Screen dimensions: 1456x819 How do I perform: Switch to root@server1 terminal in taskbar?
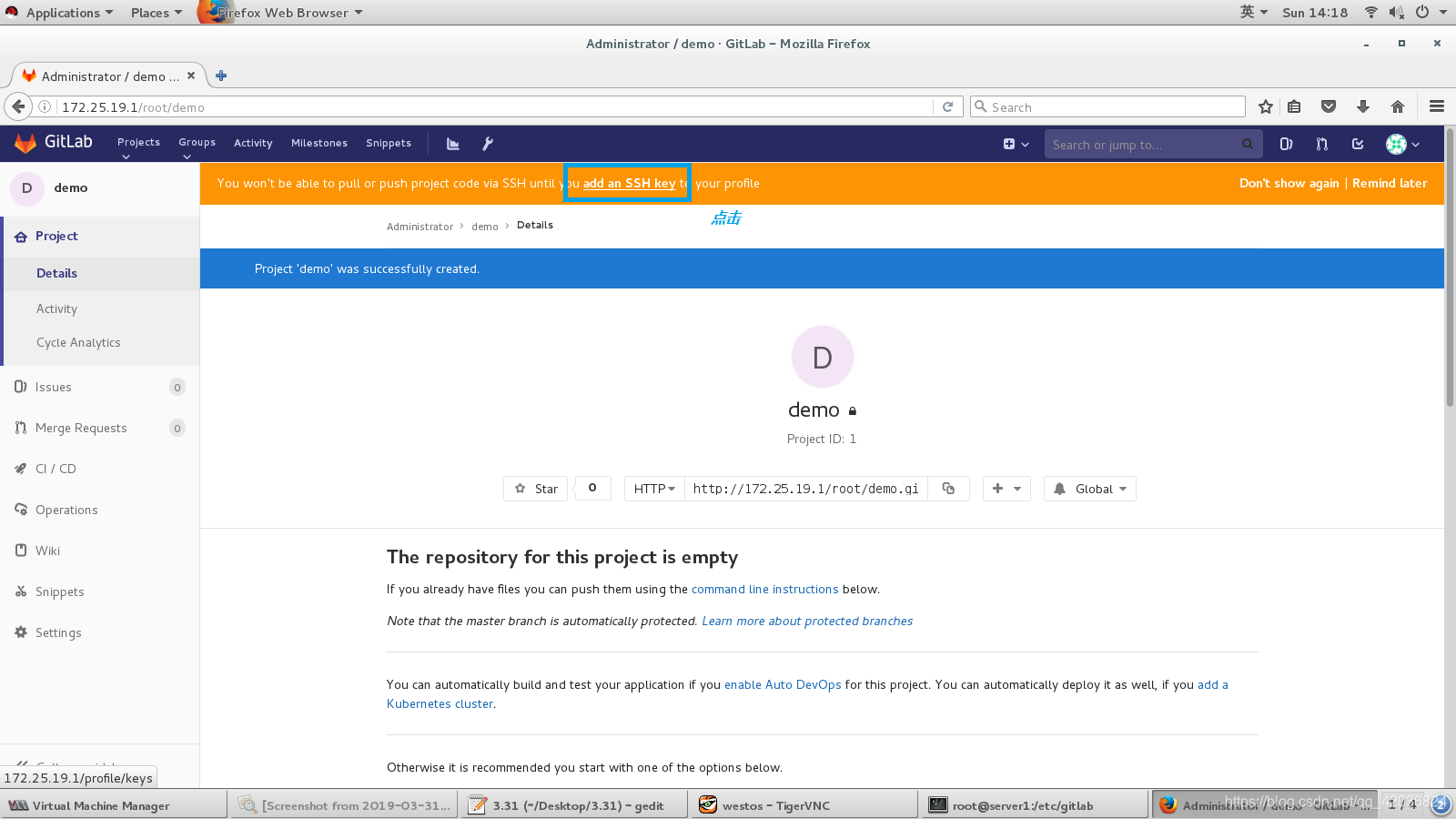tap(1034, 805)
